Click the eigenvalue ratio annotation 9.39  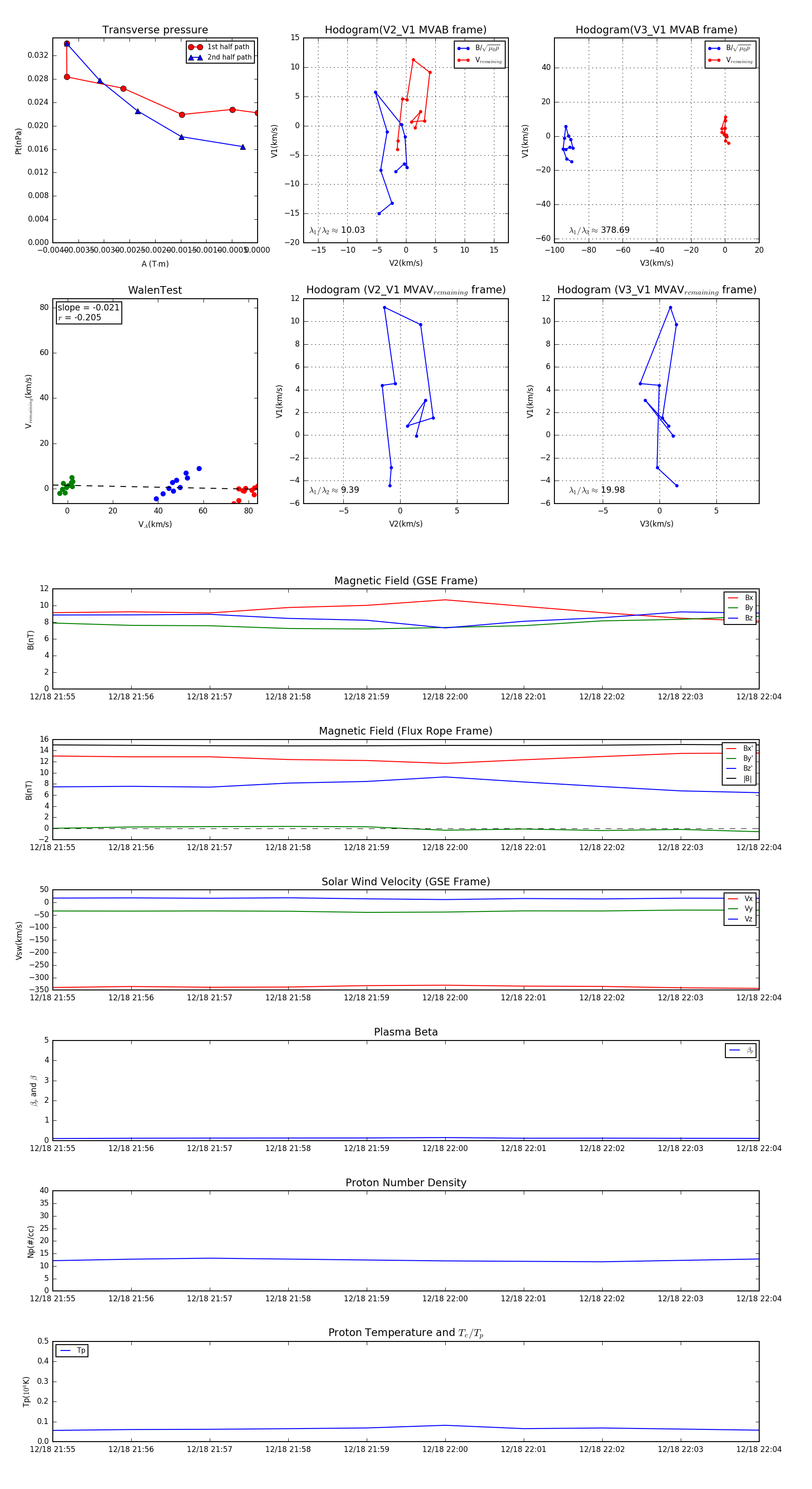pos(334,490)
